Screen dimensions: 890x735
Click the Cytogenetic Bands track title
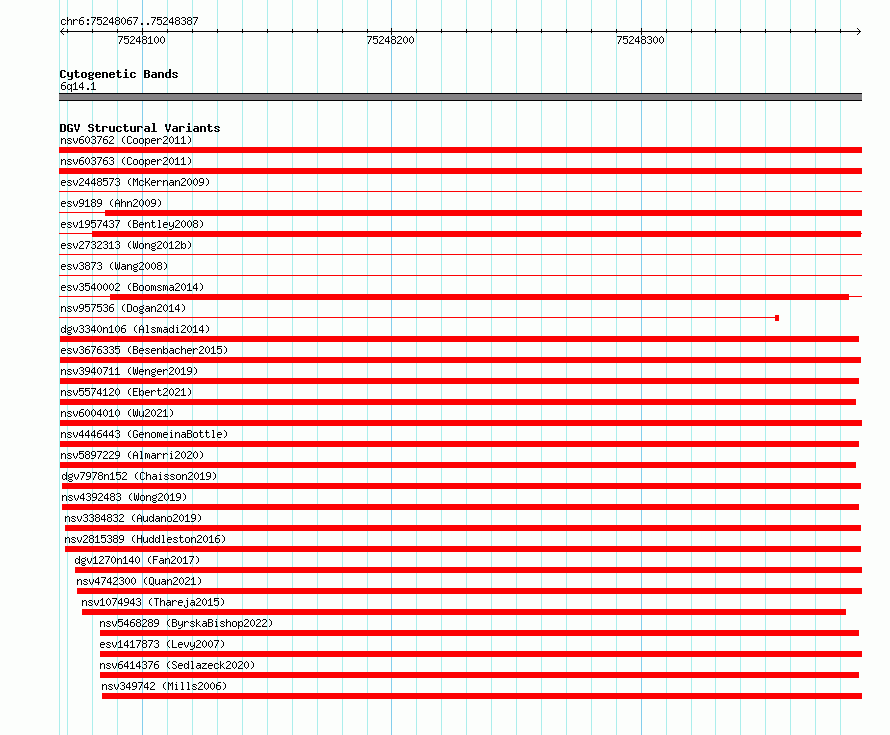click(119, 74)
